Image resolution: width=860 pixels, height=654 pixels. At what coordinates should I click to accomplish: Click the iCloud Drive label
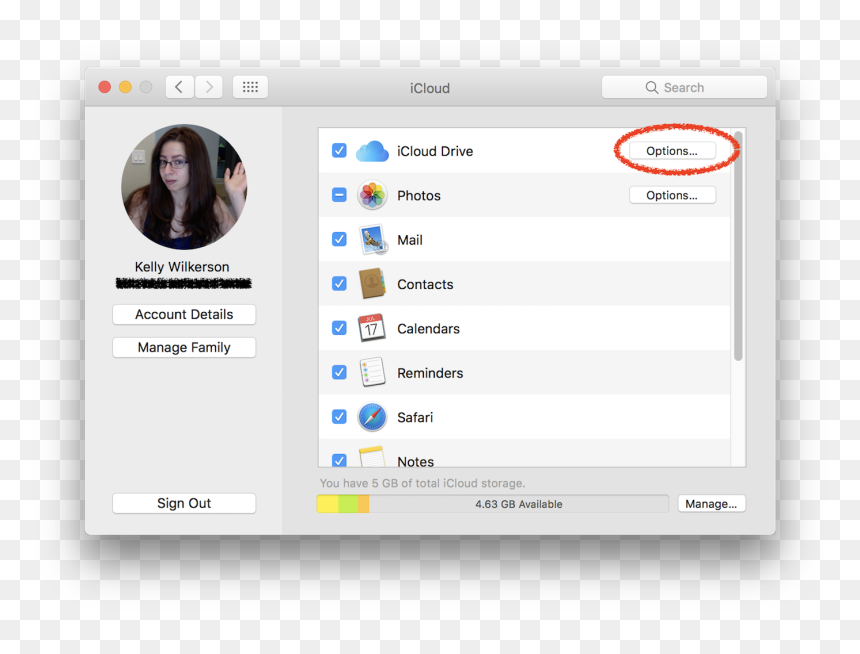(x=435, y=151)
